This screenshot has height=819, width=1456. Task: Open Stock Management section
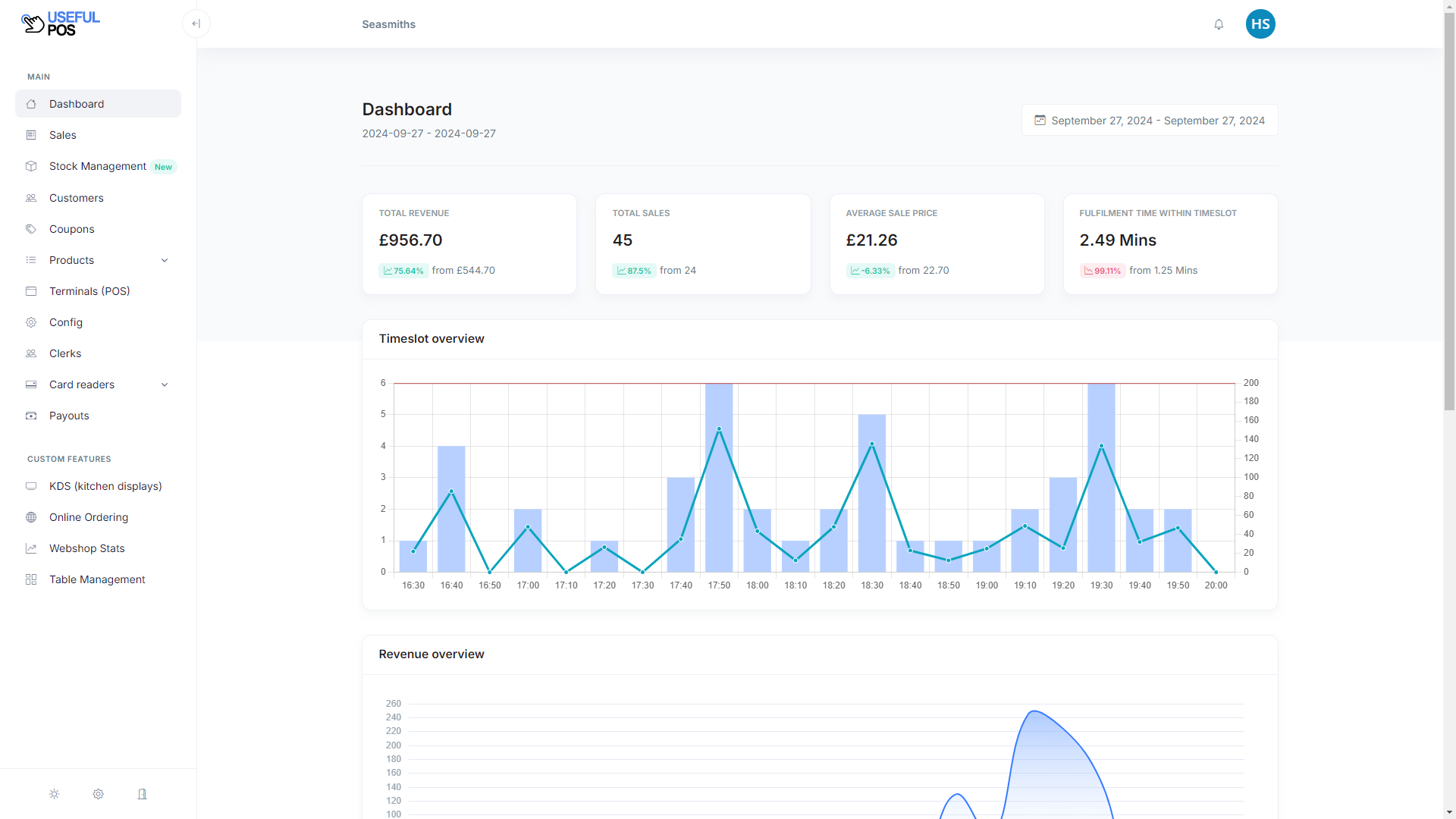click(x=98, y=166)
